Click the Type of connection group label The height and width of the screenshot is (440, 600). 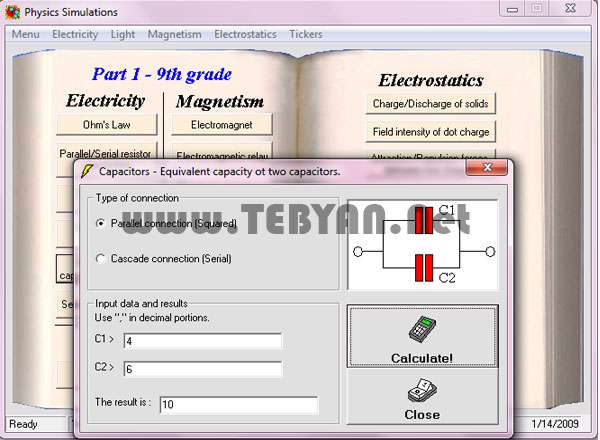coord(137,198)
